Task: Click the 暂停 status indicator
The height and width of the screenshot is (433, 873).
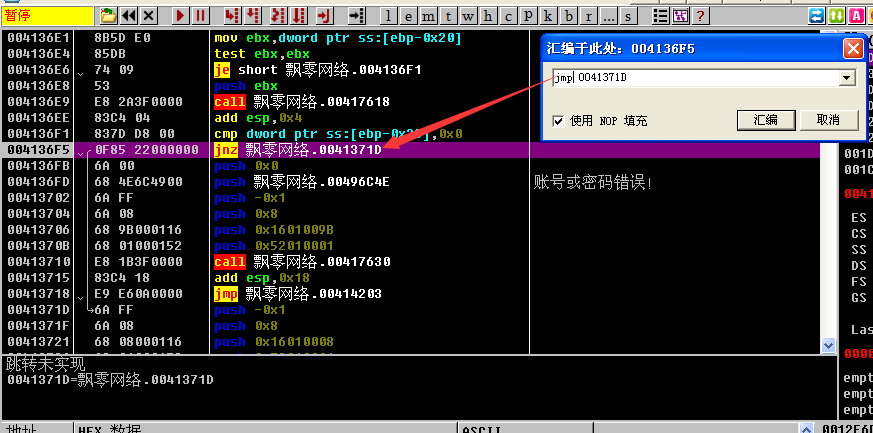Action: (47, 16)
